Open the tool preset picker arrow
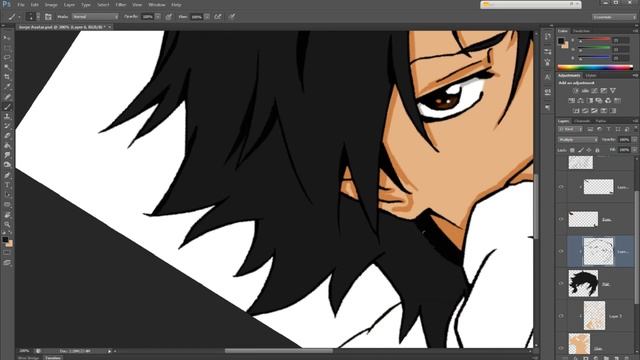640x360 pixels. click(19, 17)
